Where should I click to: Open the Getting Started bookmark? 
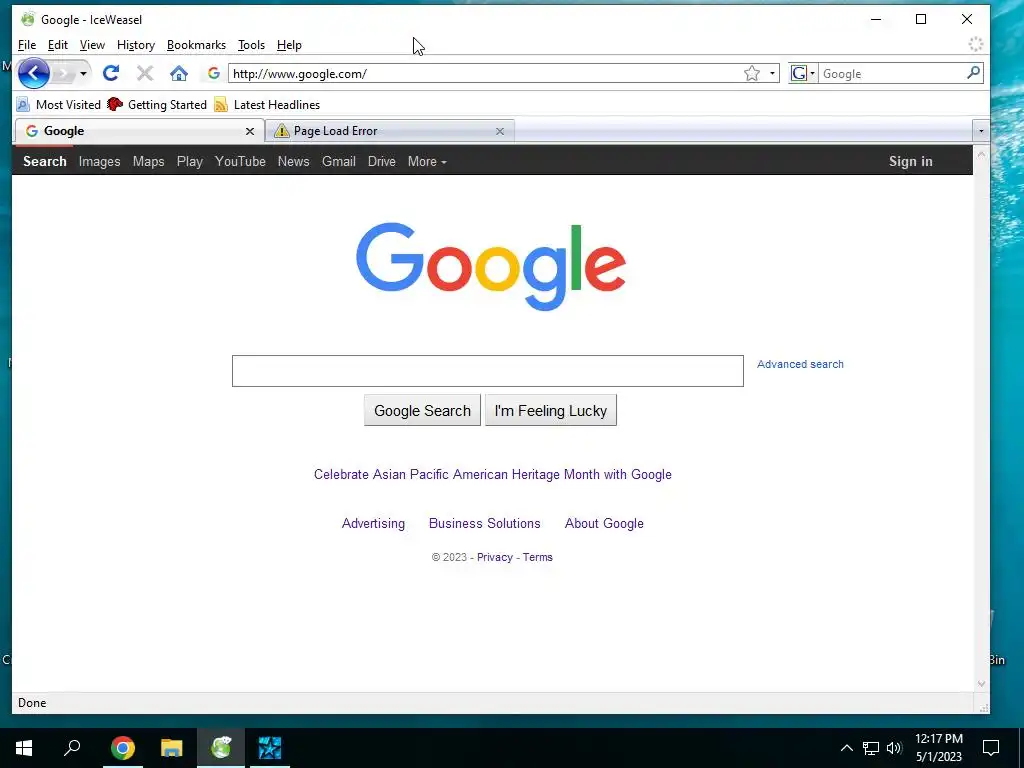pos(157,104)
